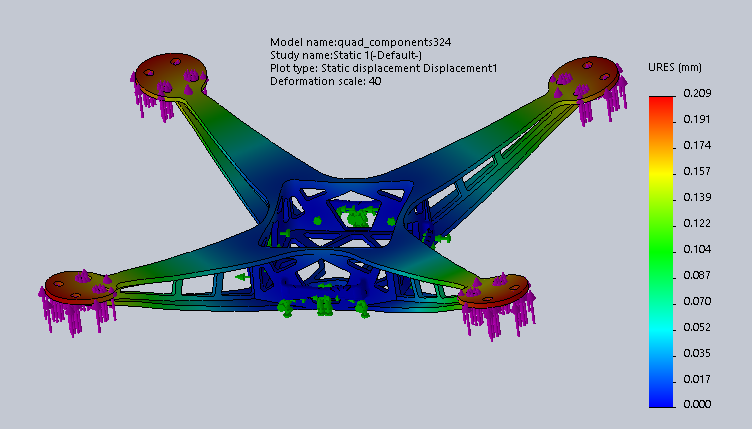Click the 0.157 legend label
752x429 pixels.
(697, 171)
